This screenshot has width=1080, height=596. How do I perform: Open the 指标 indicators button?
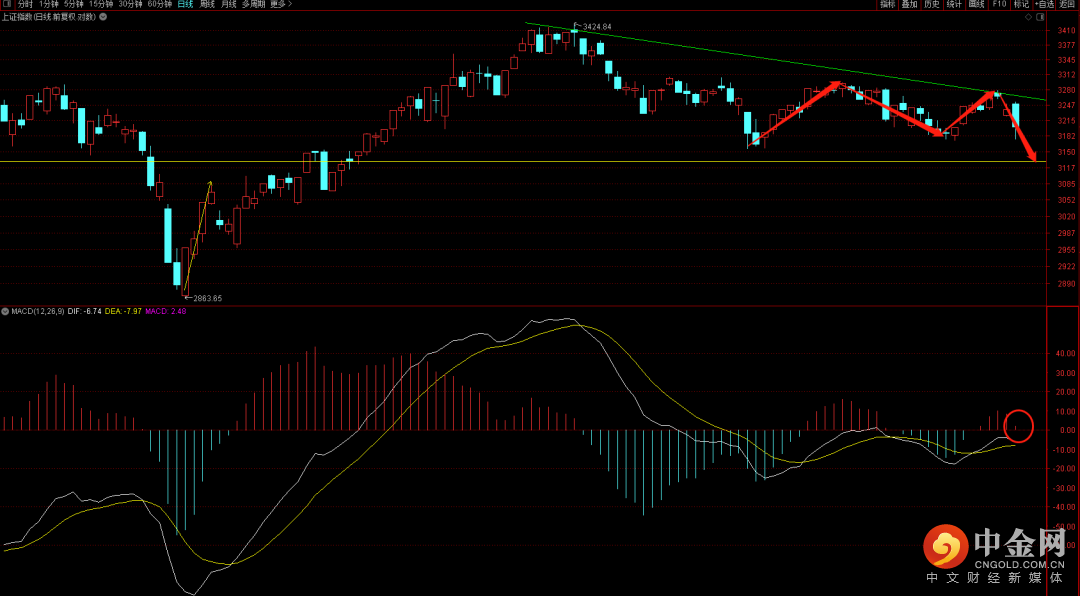[888, 4]
